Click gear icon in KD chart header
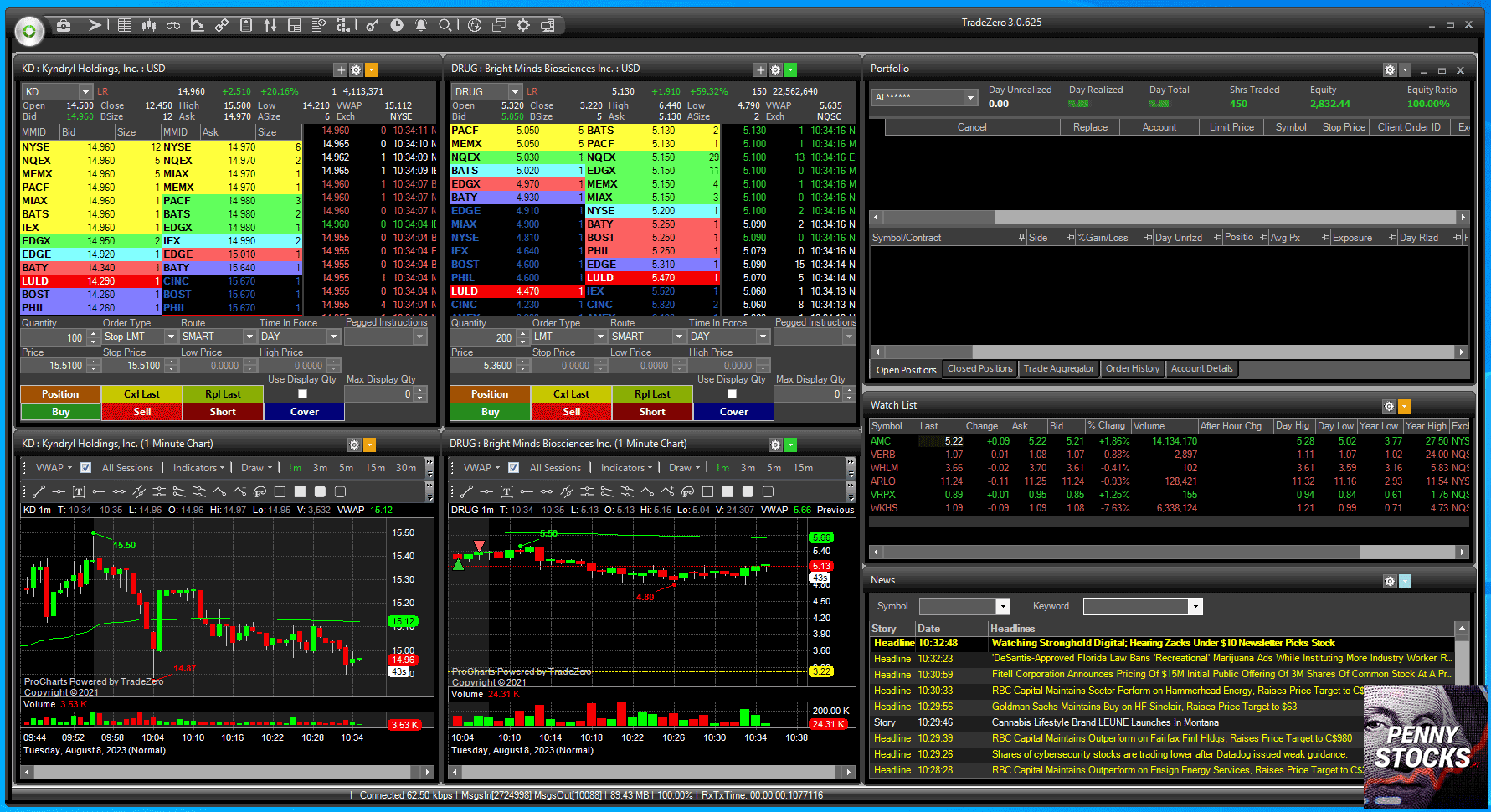1491x812 pixels. pos(354,445)
